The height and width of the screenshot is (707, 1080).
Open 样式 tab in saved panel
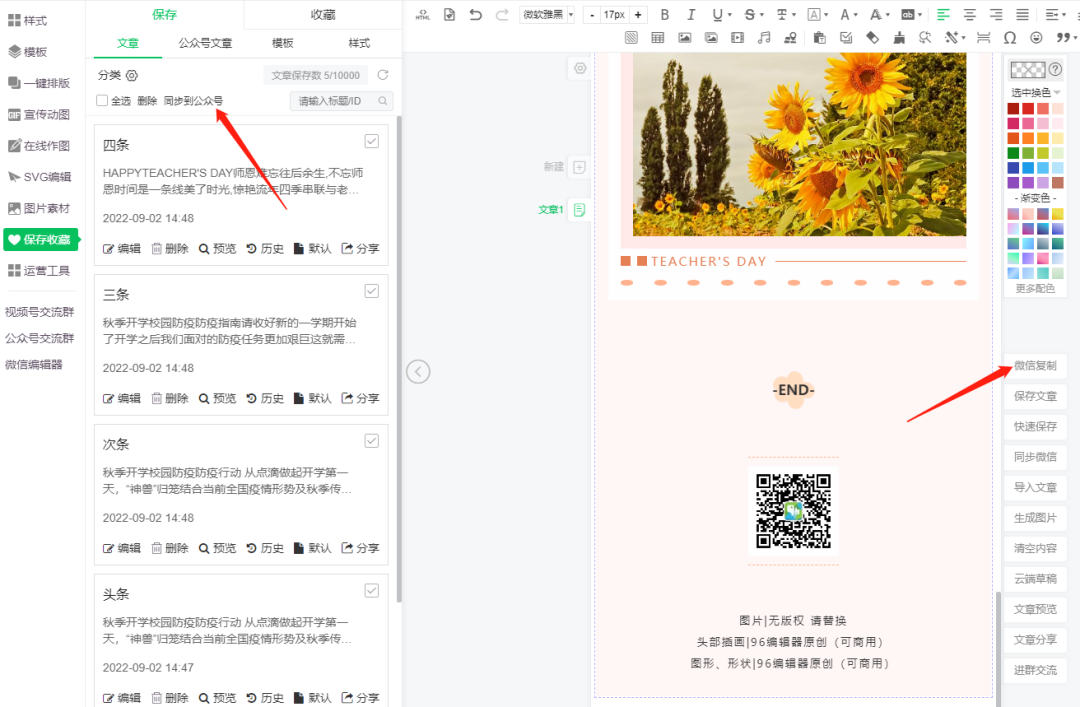[x=359, y=43]
